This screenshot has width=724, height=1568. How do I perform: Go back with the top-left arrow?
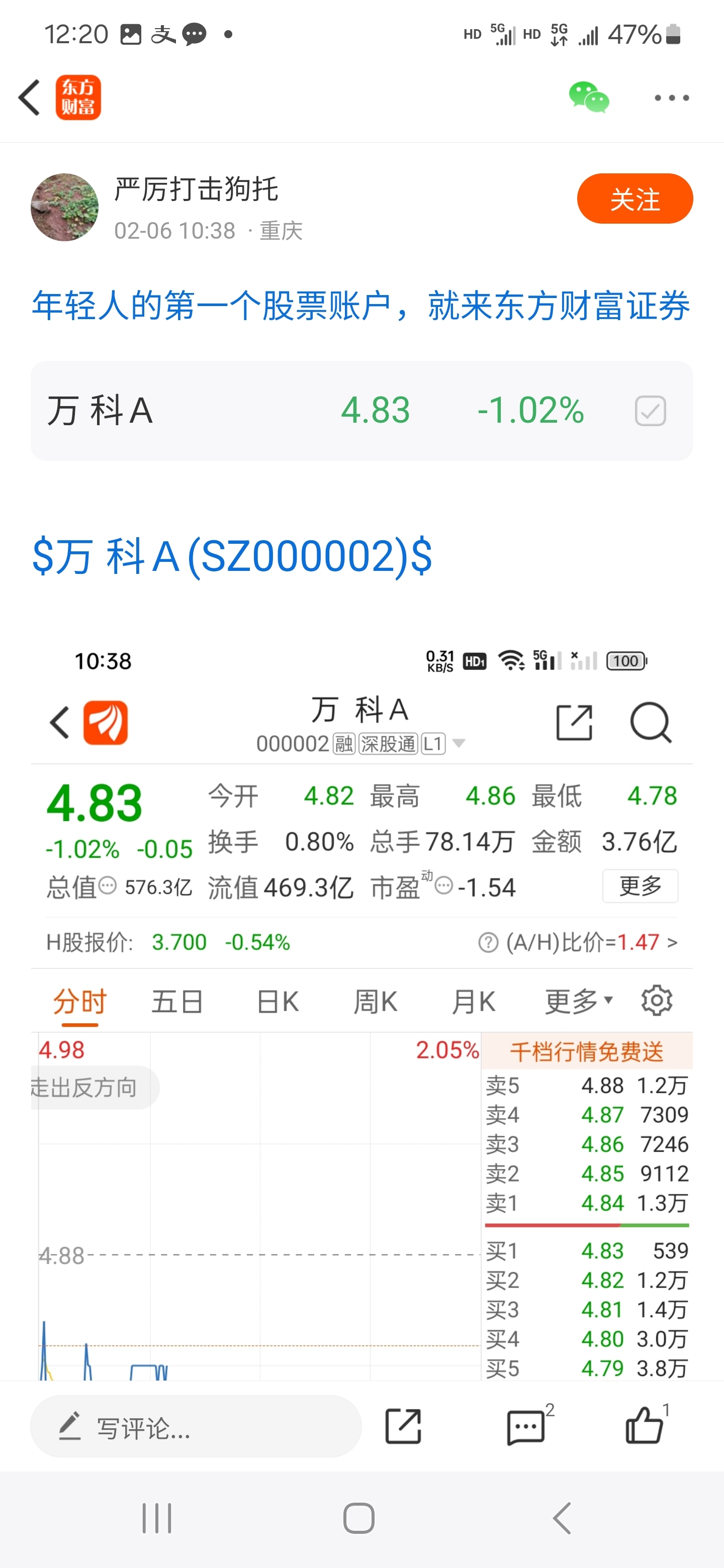coord(29,97)
